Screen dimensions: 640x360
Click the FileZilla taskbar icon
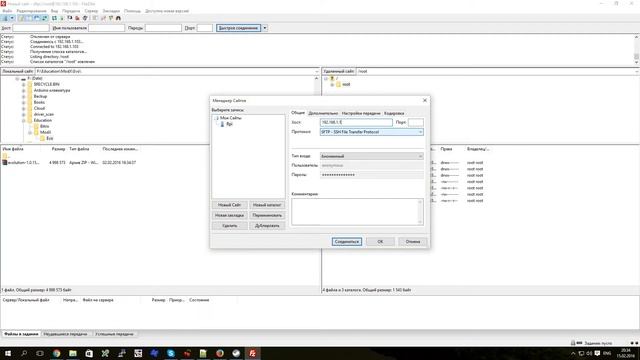click(x=252, y=353)
